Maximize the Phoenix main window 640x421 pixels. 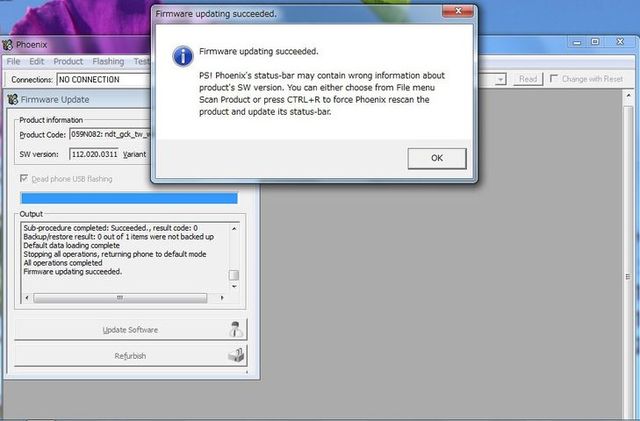595,42
